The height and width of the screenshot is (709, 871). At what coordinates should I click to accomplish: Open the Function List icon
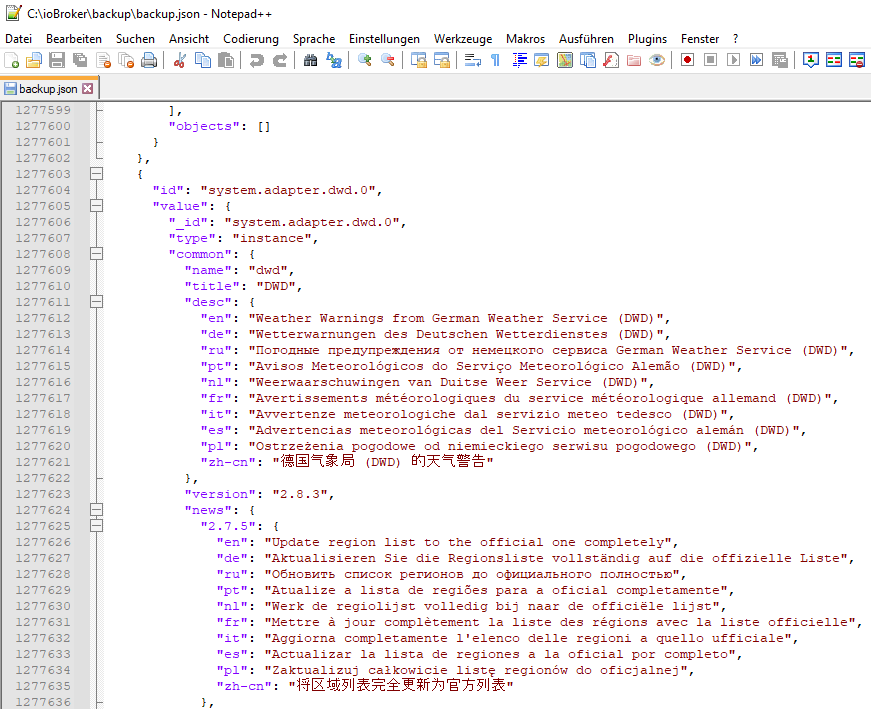click(x=610, y=60)
